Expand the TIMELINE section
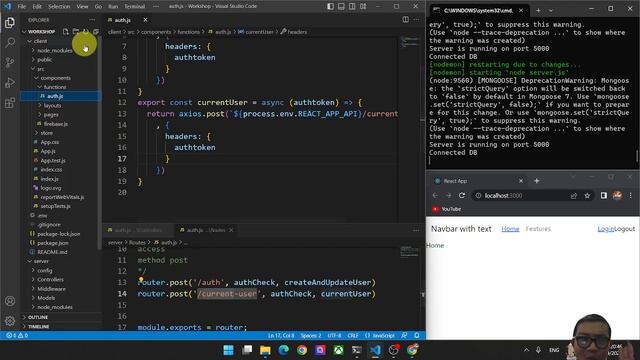Viewport: 640px width, 360px height. [x=60, y=327]
